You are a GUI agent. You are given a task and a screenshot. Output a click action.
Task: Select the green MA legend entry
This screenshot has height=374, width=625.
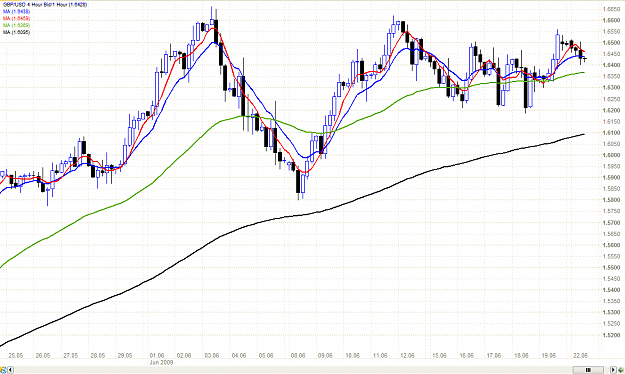pyautogui.click(x=16, y=25)
